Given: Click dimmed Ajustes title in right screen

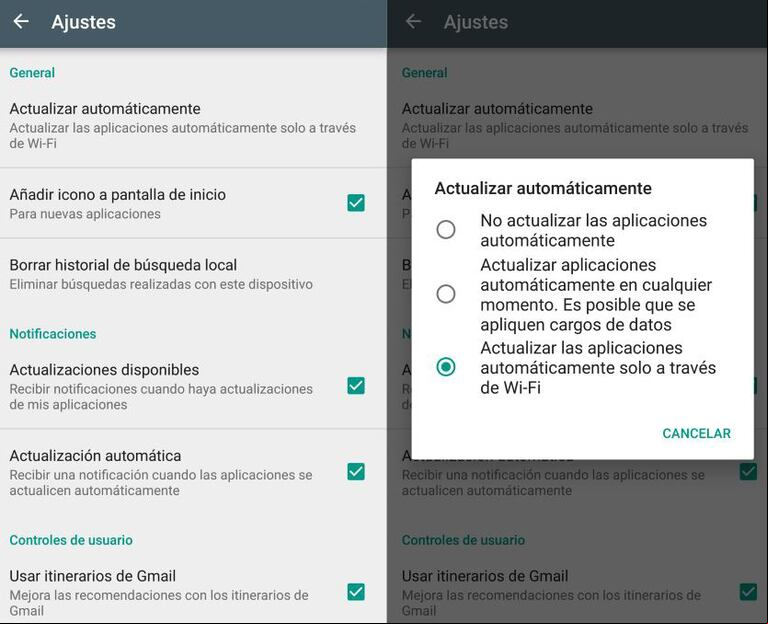Looking at the screenshot, I should (x=476, y=22).
